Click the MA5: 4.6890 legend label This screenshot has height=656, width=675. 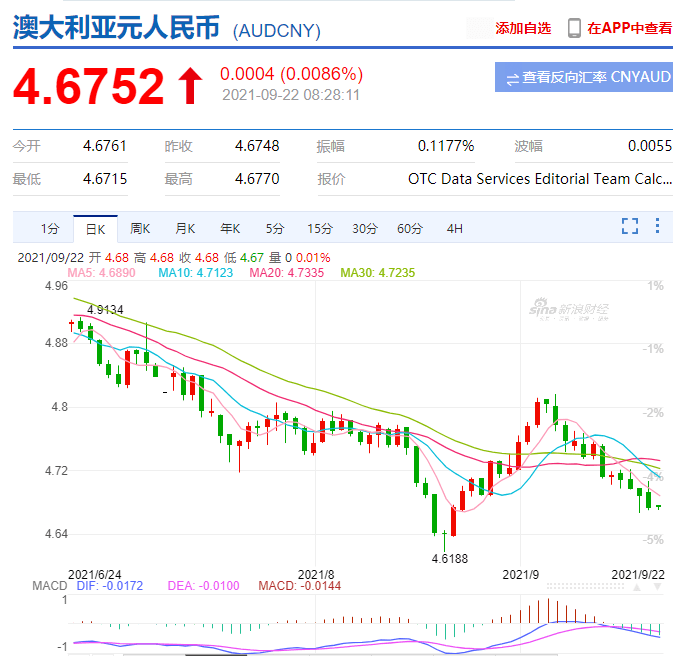pyautogui.click(x=102, y=272)
